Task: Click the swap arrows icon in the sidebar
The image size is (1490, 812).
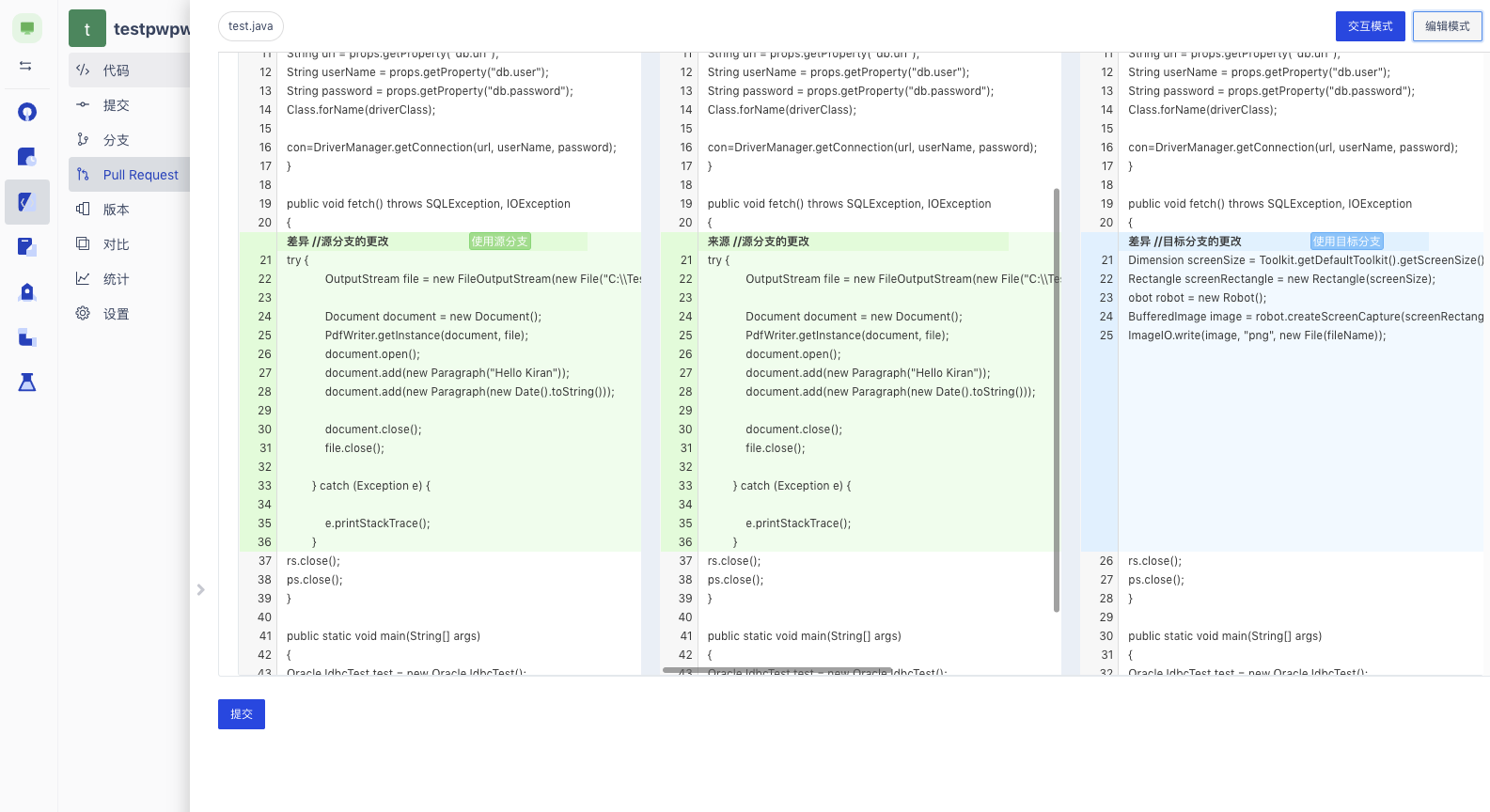Action: click(x=26, y=66)
